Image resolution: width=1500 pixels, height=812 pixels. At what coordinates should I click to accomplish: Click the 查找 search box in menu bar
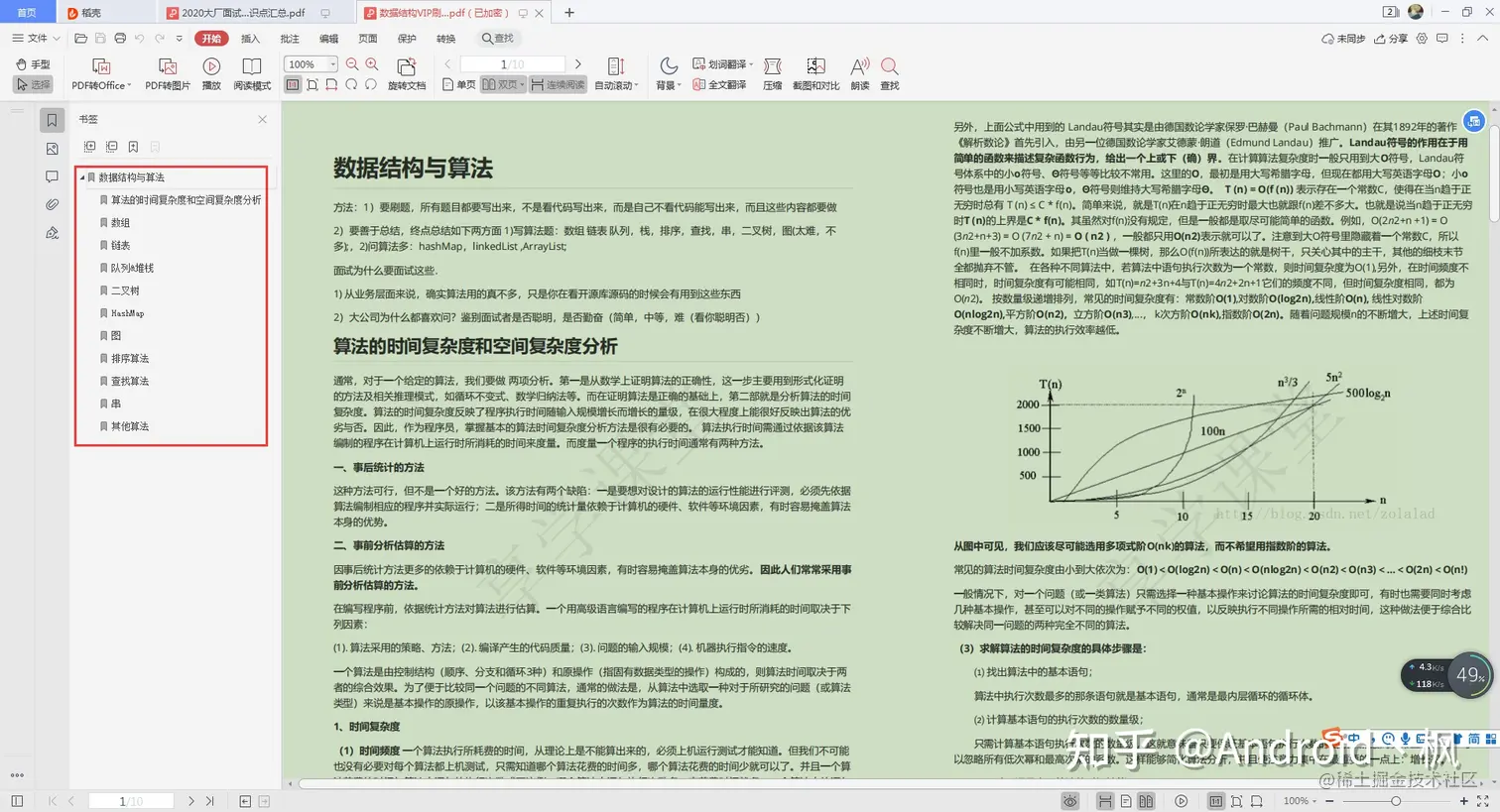coord(499,39)
